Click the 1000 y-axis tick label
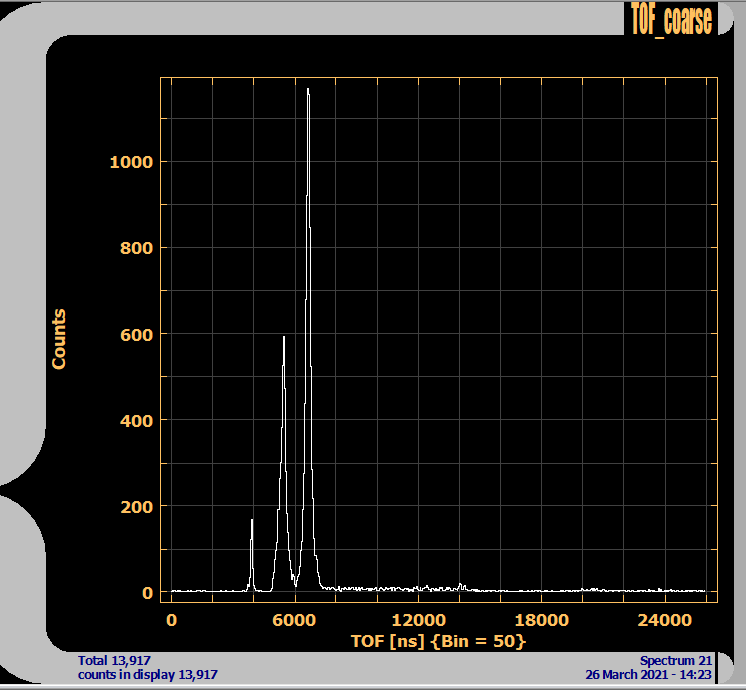This screenshot has height=691, width=746. point(131,162)
